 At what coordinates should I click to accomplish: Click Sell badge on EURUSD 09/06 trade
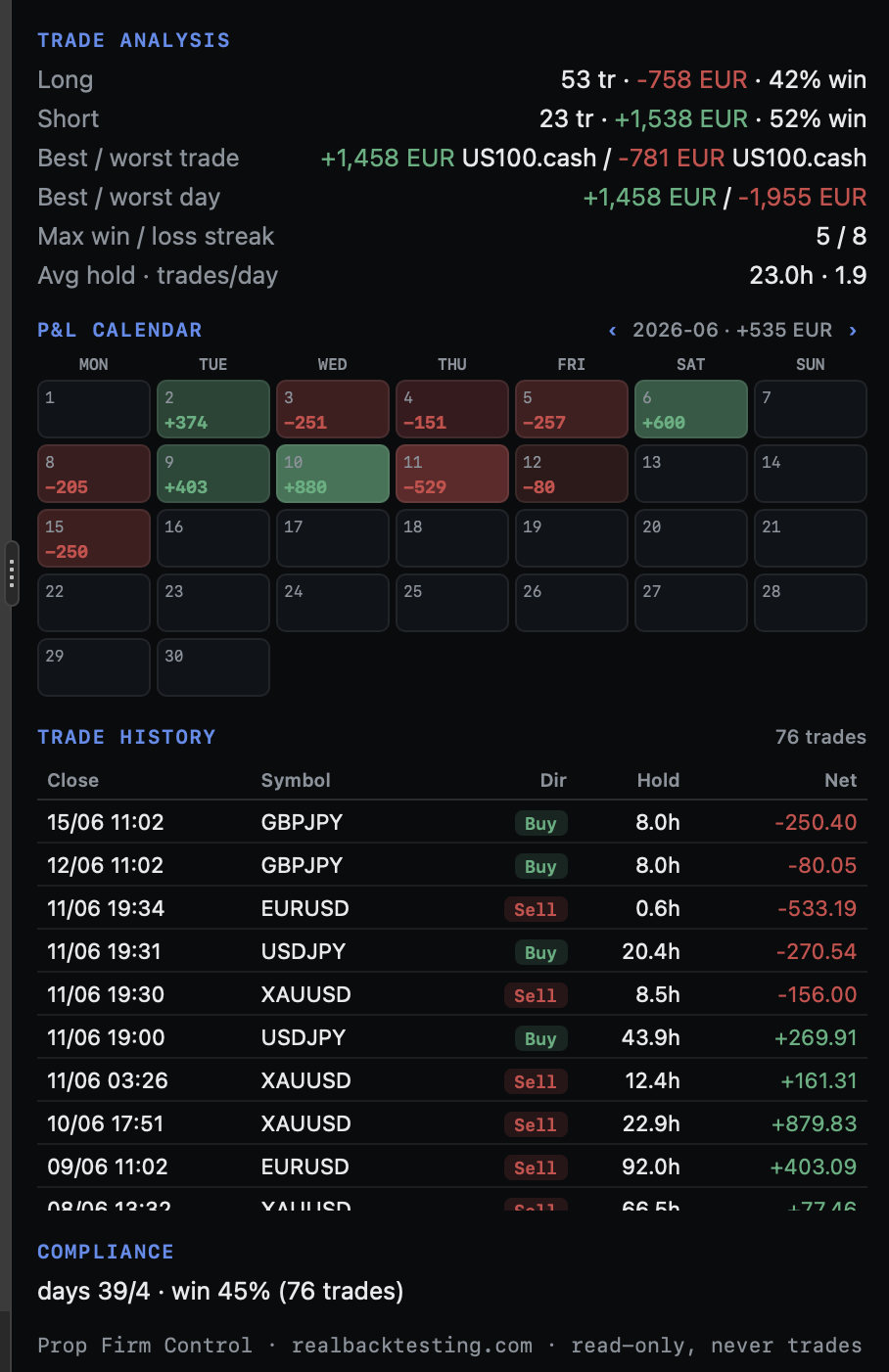(536, 1167)
